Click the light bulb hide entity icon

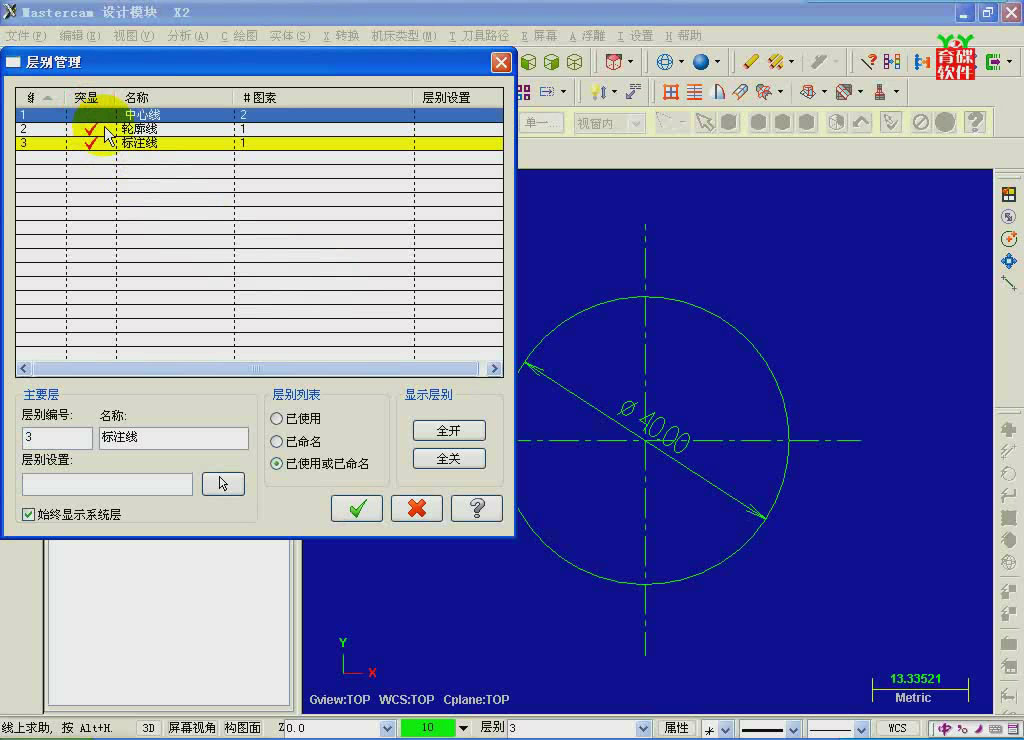coord(597,92)
